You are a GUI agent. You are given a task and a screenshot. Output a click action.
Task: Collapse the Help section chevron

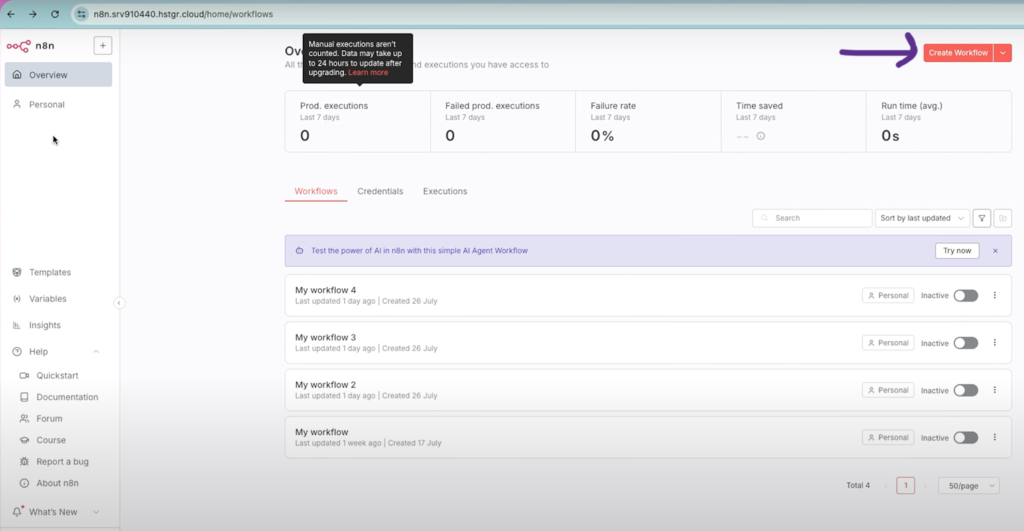(x=96, y=351)
